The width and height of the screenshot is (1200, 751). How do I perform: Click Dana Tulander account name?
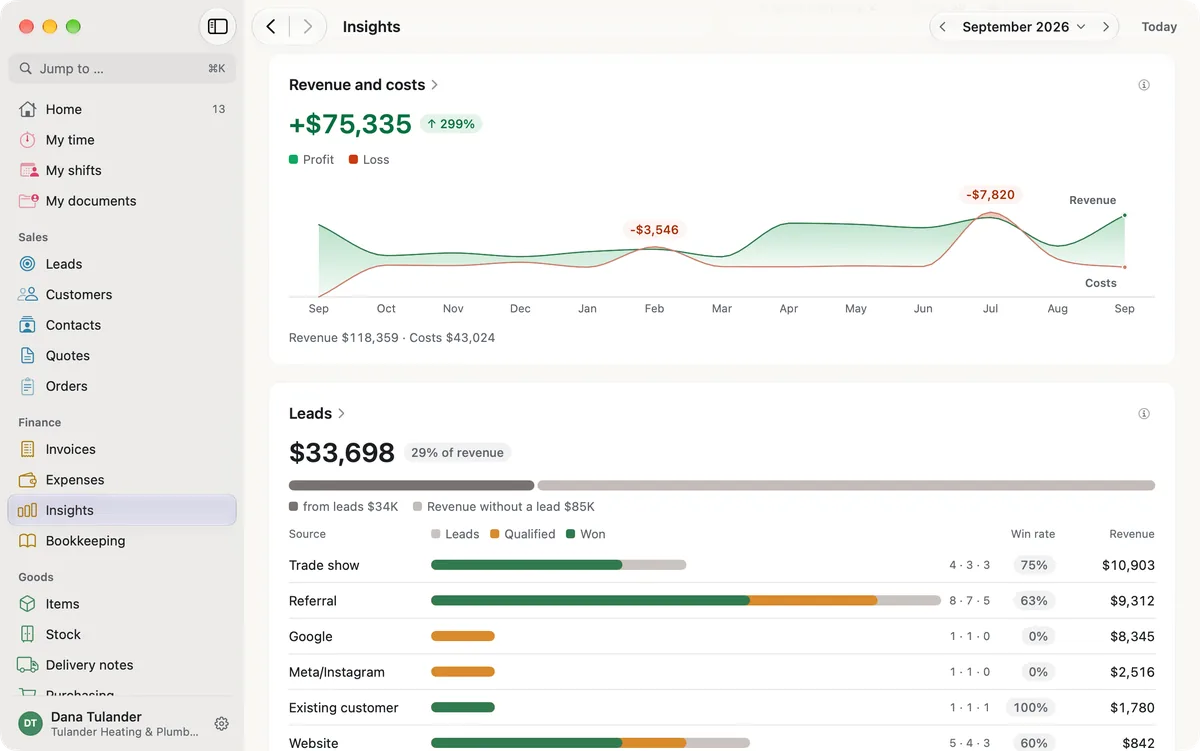pyautogui.click(x=96, y=717)
